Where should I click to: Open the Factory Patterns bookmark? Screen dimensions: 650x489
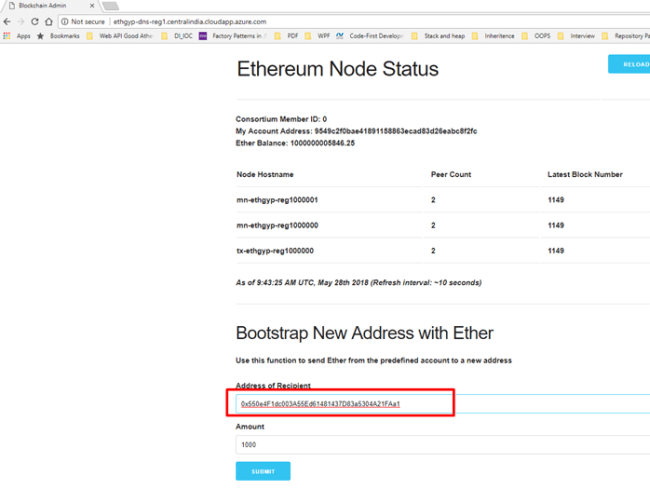(x=233, y=36)
